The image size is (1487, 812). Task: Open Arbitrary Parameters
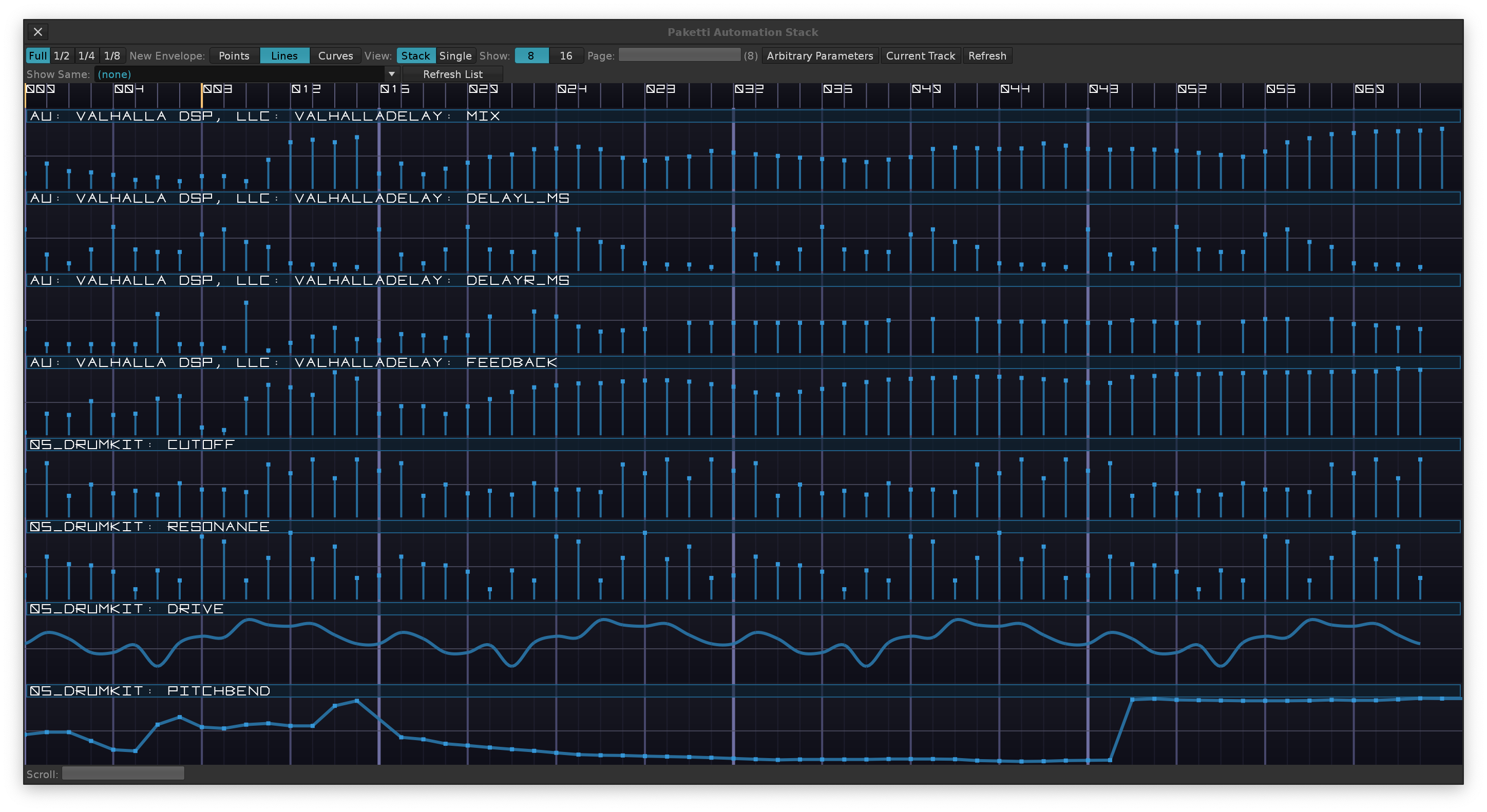point(819,56)
